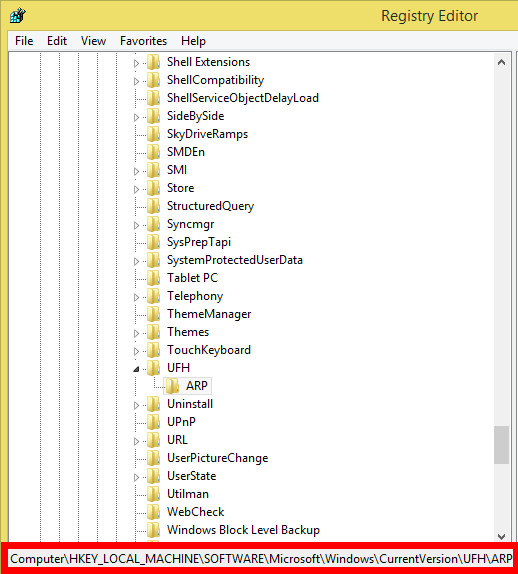Click the StructuredQuery folder icon
This screenshot has width=518, height=574.
(154, 206)
